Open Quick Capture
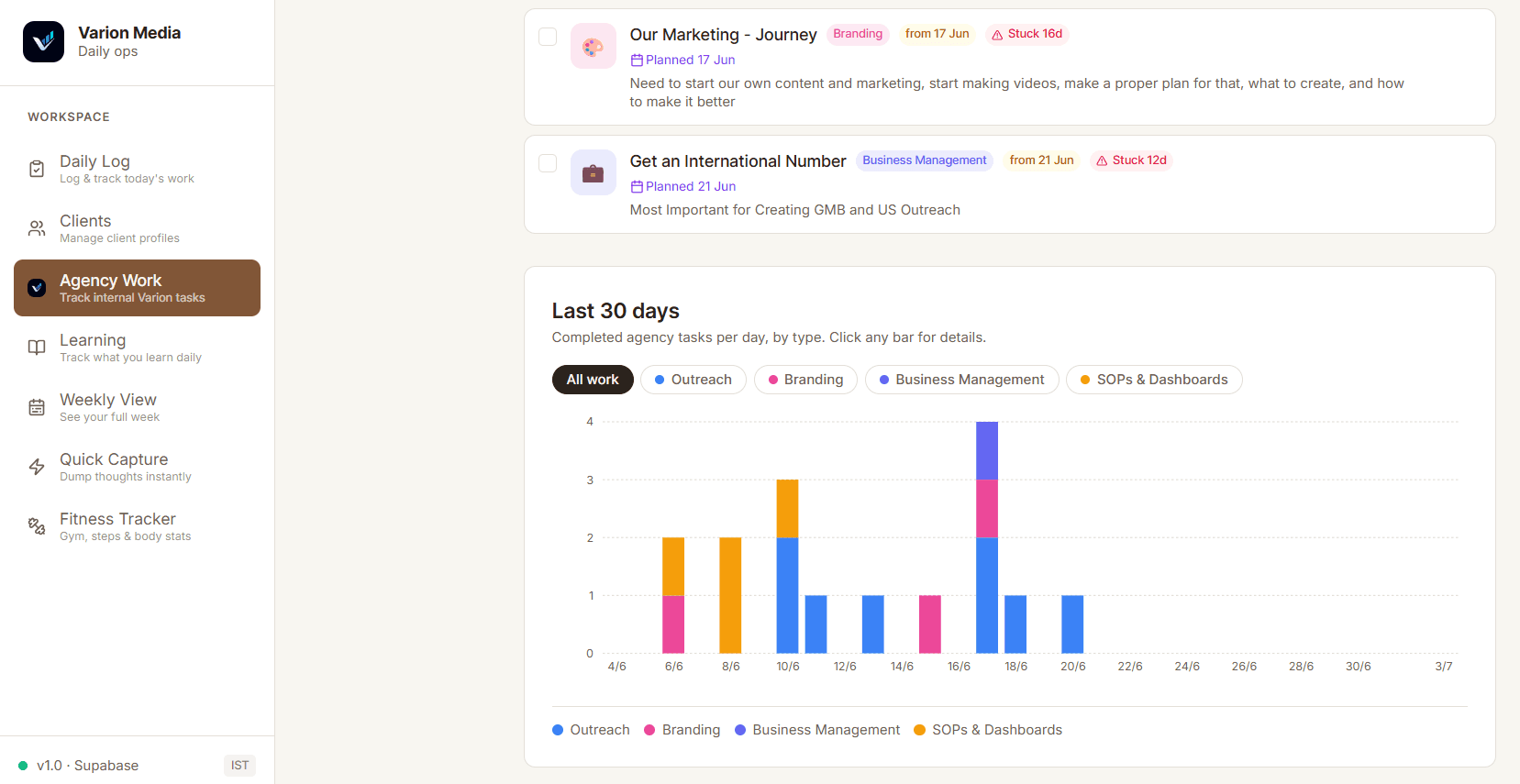Screen dimensions: 1520x784 [x=137, y=467]
